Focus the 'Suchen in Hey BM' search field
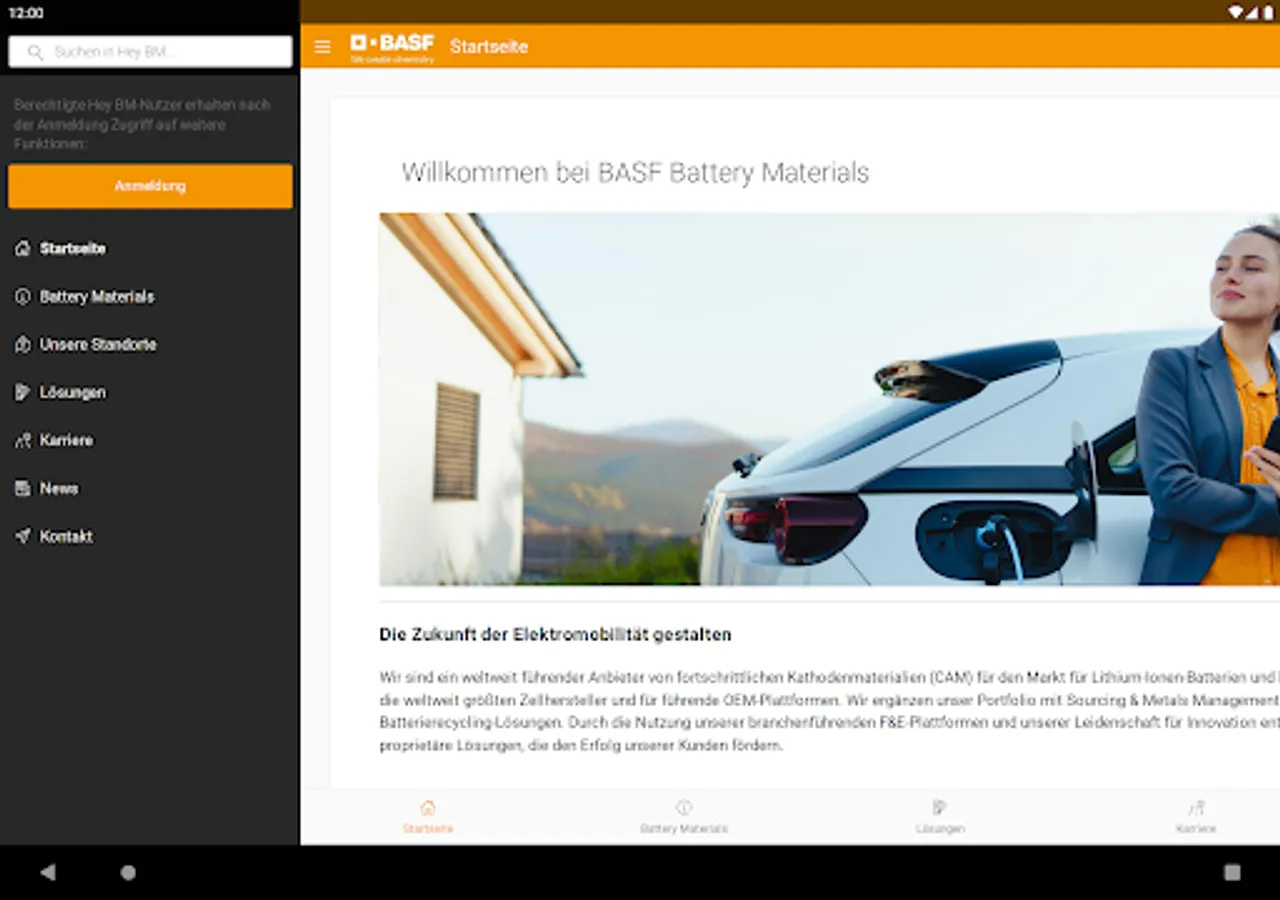Screen dimensions: 1280x900 click(x=150, y=52)
